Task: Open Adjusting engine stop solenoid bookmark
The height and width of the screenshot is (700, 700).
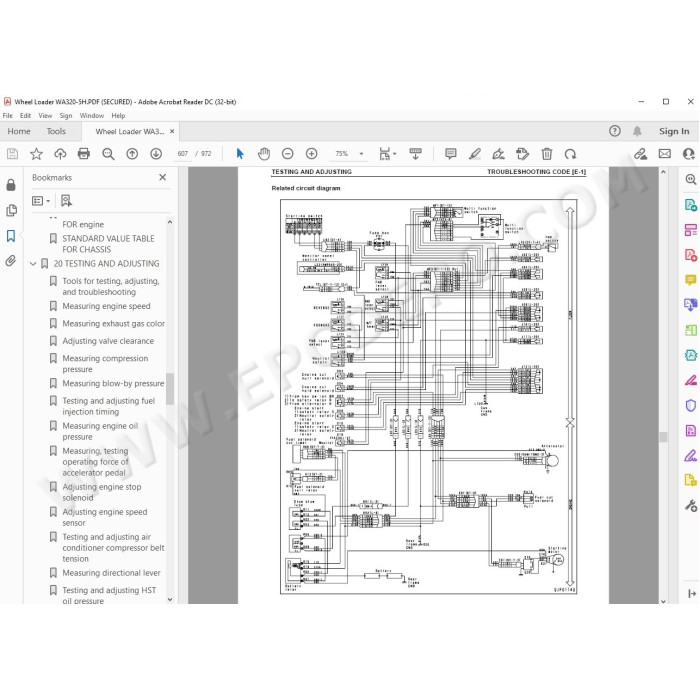Action: pyautogui.click(x=102, y=492)
